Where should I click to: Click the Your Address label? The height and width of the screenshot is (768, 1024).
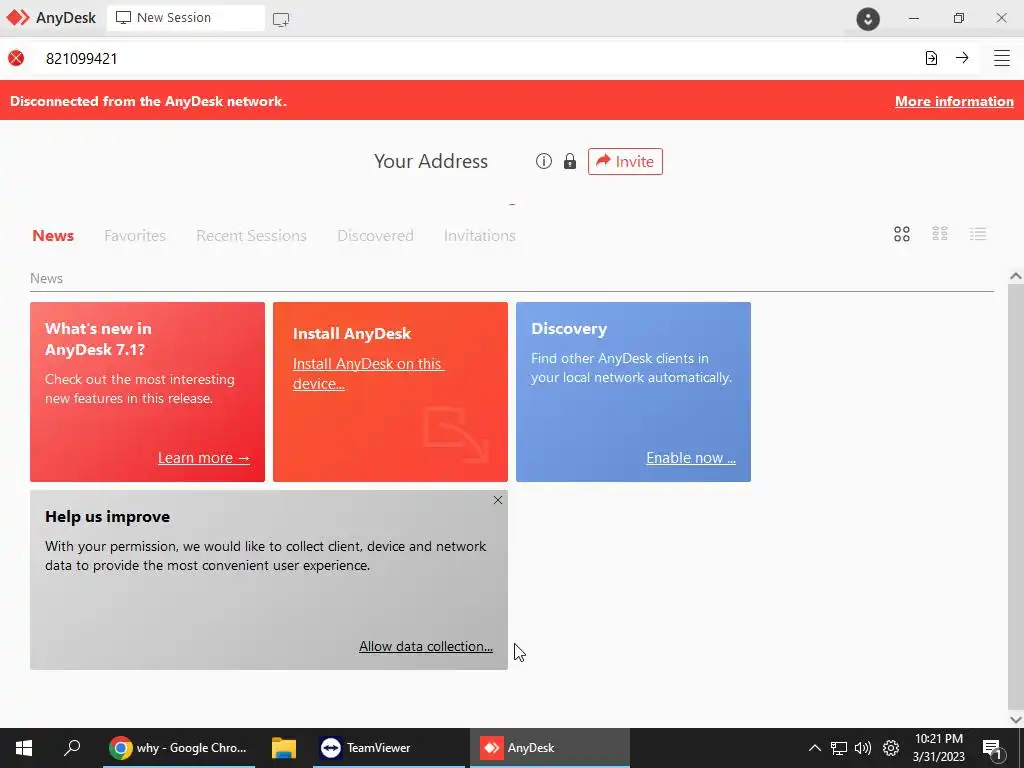coord(431,161)
